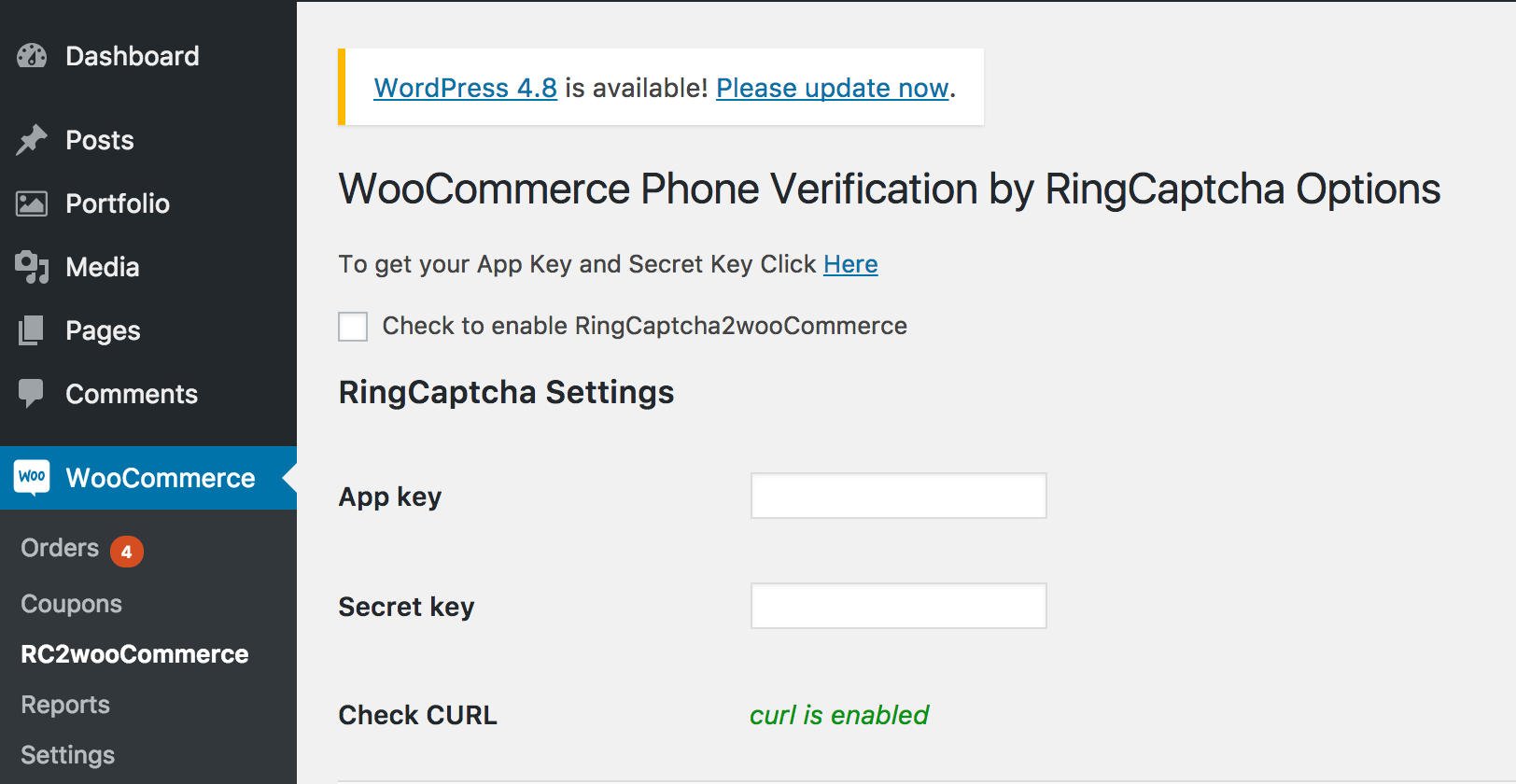Focus the App key input field

(898, 496)
